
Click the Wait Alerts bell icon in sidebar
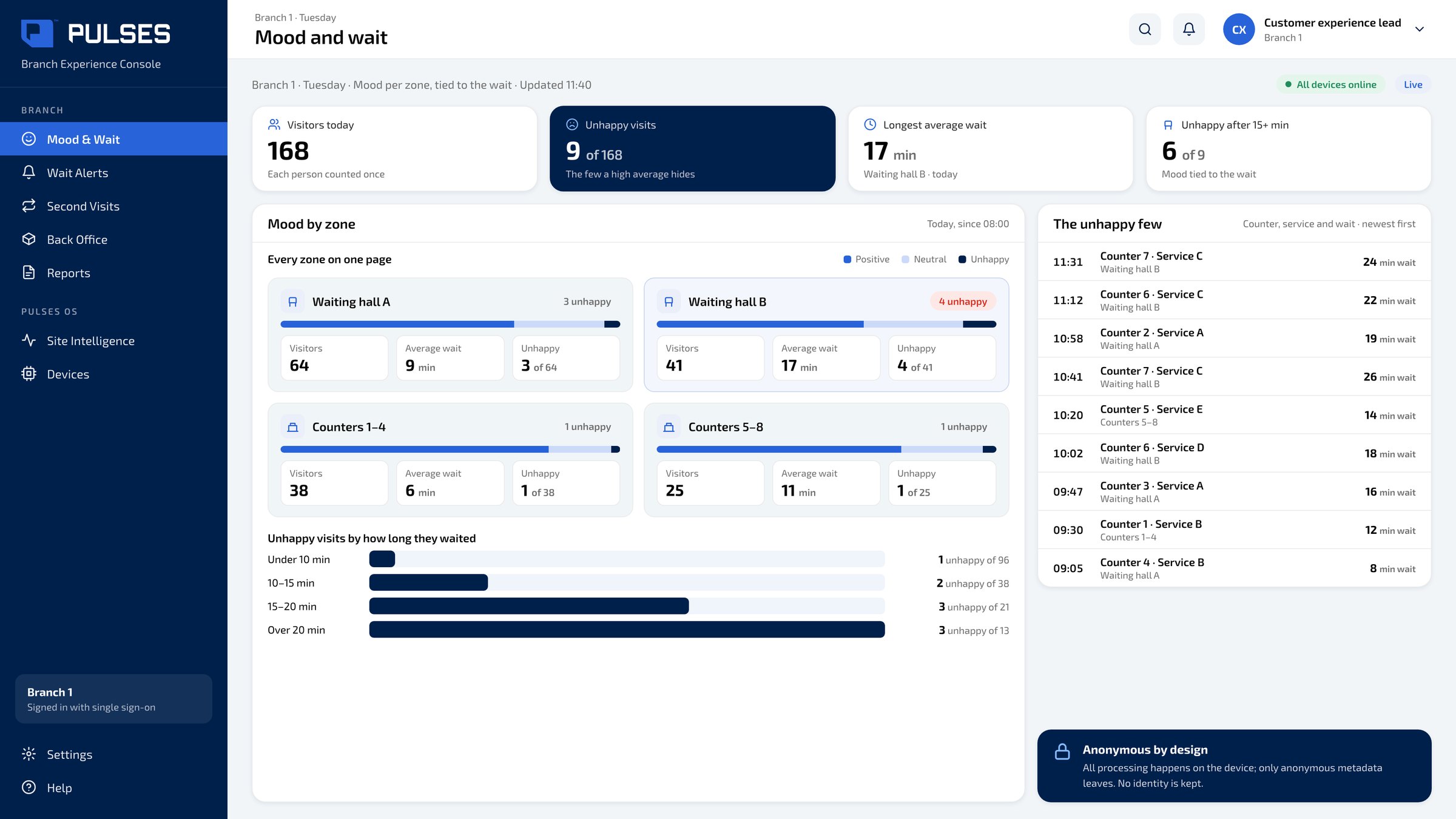(x=29, y=172)
